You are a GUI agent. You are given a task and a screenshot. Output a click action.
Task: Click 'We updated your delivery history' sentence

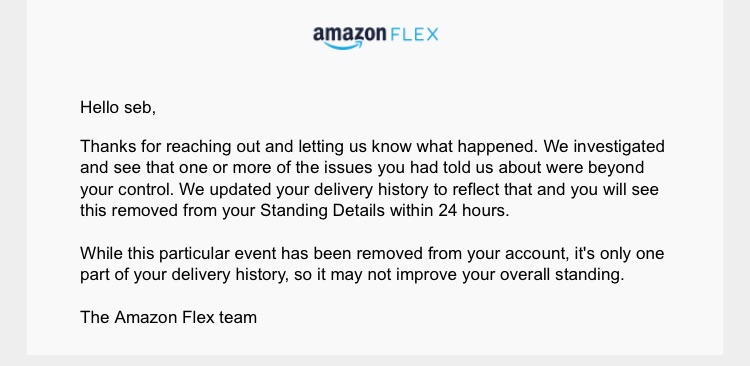point(304,189)
